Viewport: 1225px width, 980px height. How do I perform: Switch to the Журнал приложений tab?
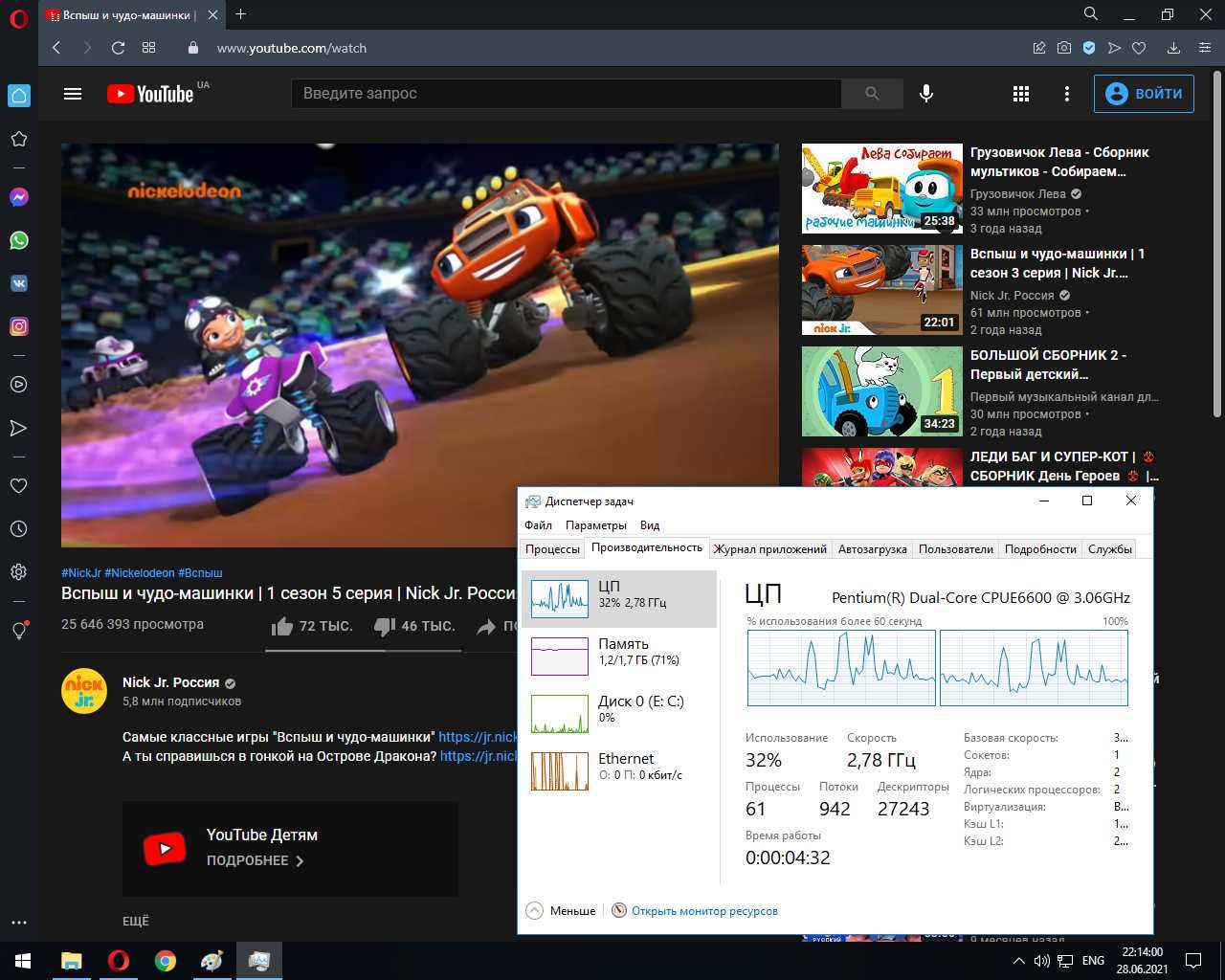769,549
